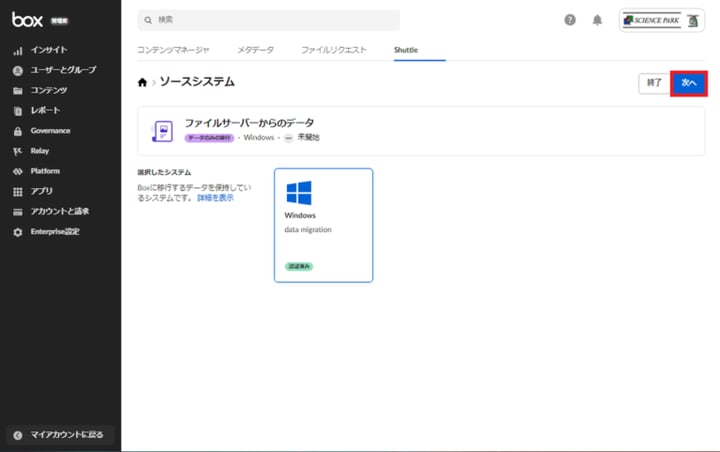Click the 検索 search field
720x452 pixels.
(268, 20)
